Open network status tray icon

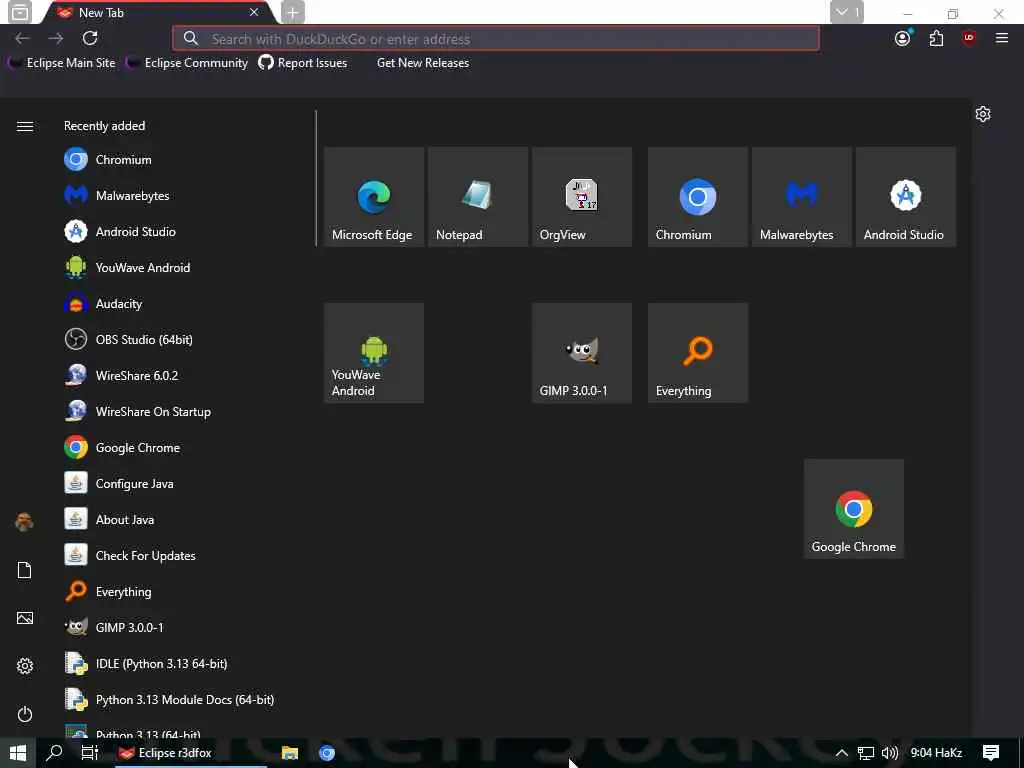[866, 753]
